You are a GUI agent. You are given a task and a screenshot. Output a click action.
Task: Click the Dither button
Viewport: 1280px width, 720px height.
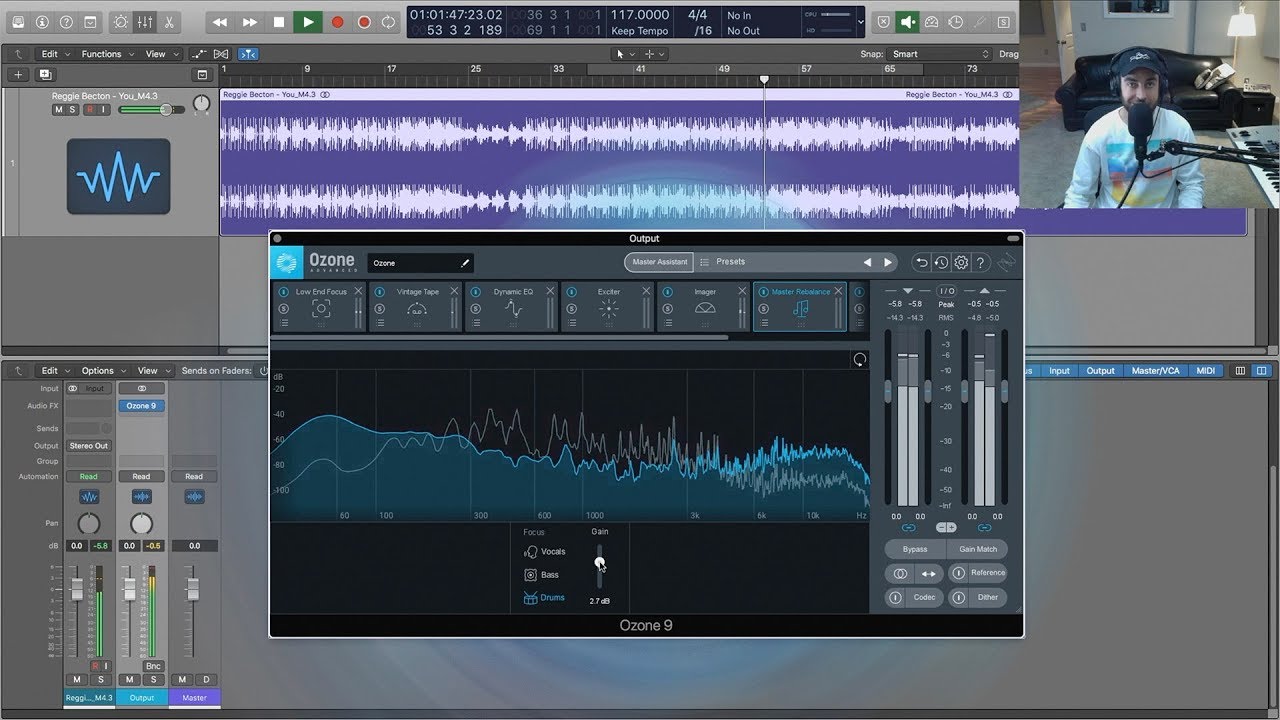click(978, 597)
